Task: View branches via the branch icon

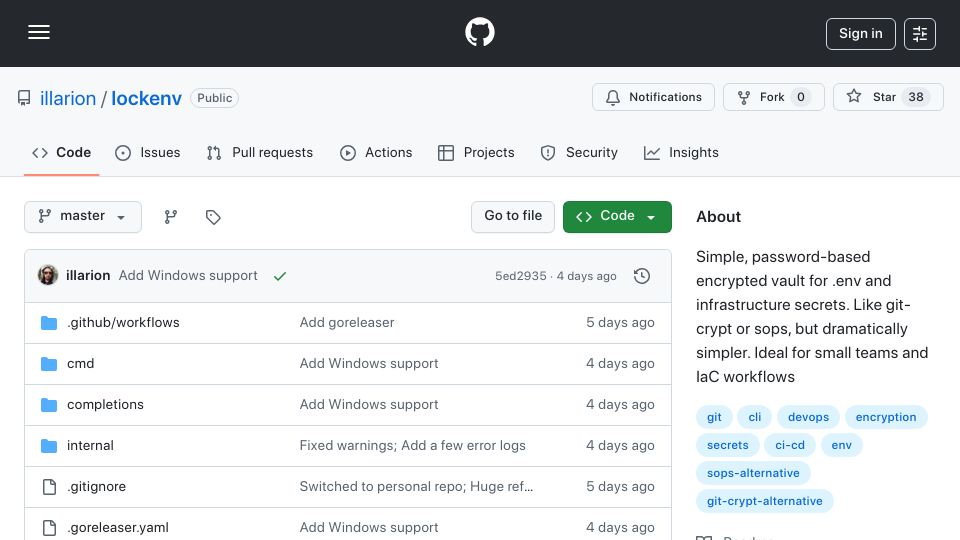Action: coord(171,217)
